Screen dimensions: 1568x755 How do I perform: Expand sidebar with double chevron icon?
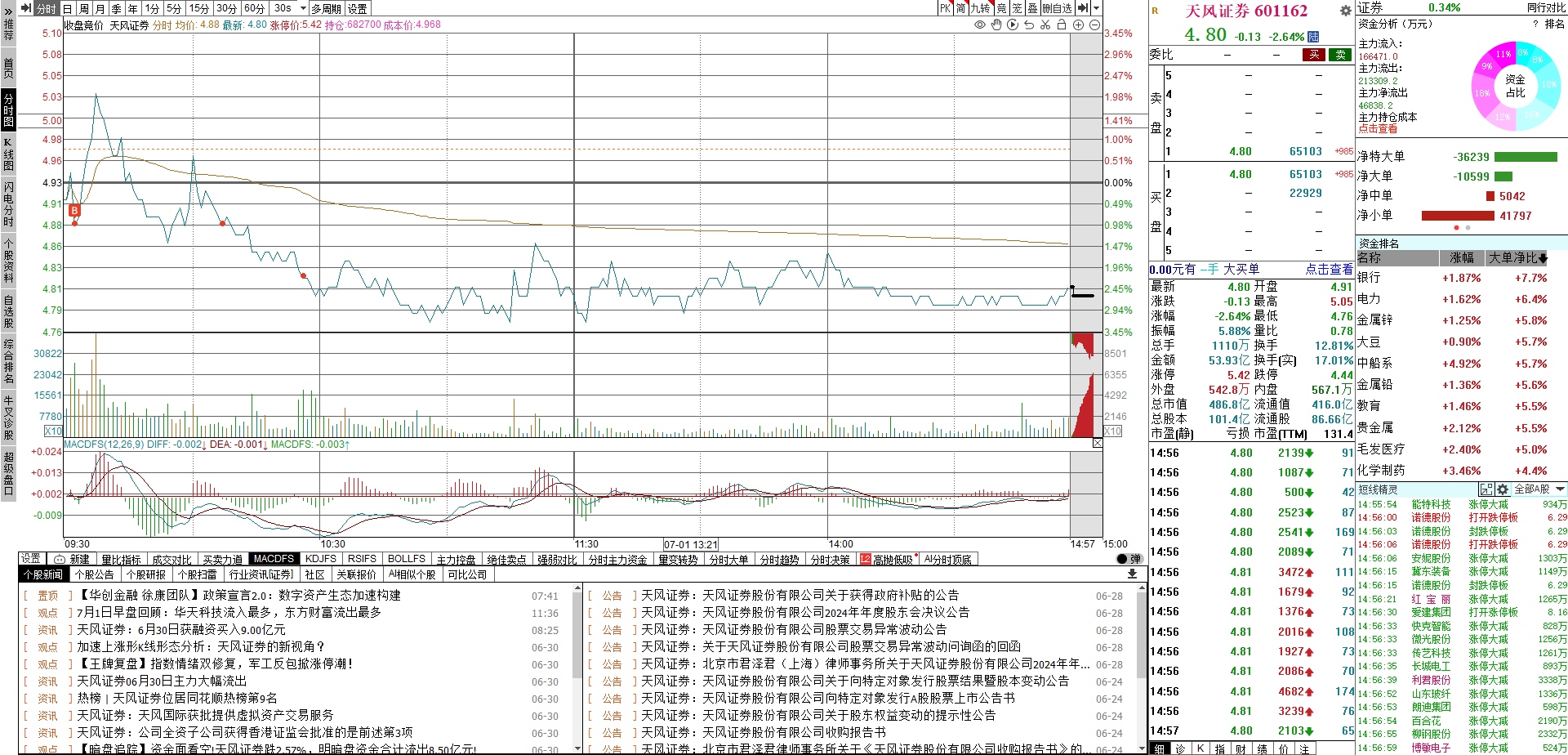(x=8, y=12)
